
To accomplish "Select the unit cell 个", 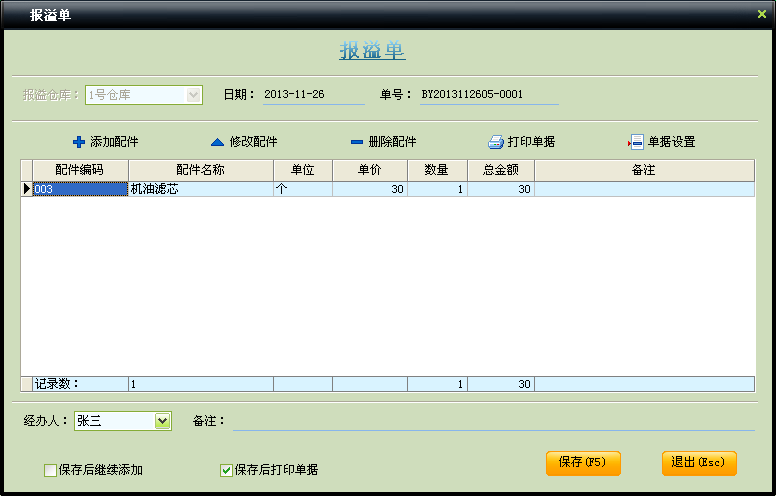I will 303,189.
